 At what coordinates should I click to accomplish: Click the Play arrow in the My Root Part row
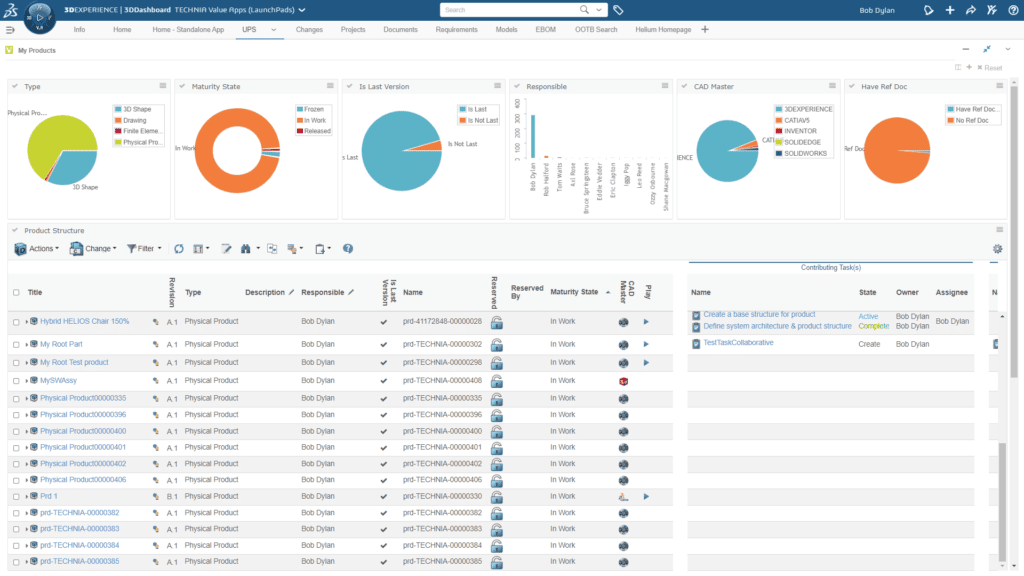(x=646, y=344)
